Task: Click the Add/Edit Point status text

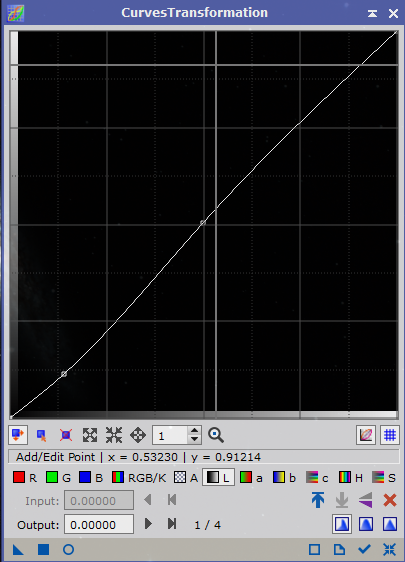Action: [56, 457]
